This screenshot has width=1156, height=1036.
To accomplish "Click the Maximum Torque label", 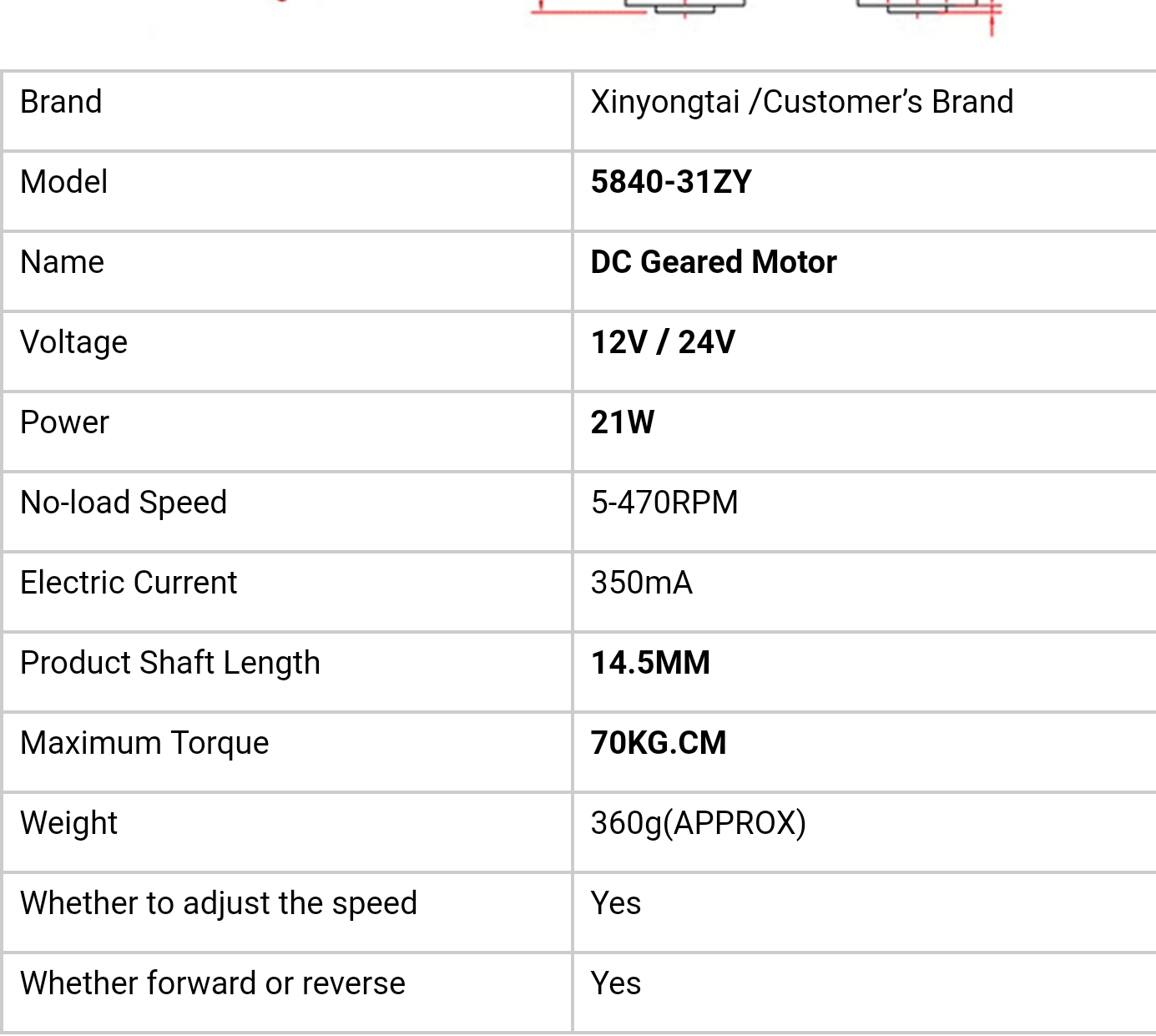I will pos(144,743).
